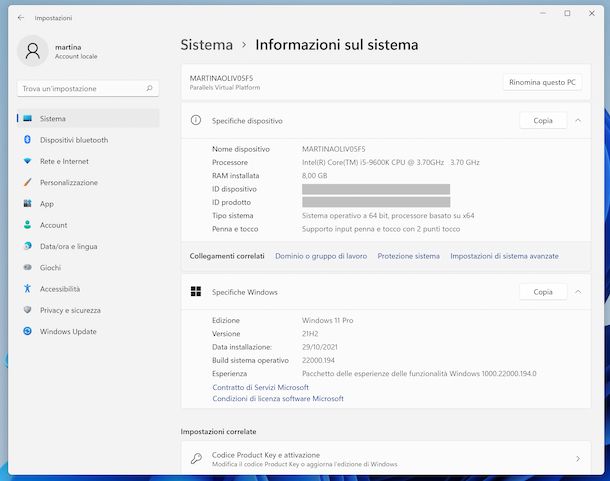Open Protezione sistema link
This screenshot has width=610, height=481.
pos(408,256)
